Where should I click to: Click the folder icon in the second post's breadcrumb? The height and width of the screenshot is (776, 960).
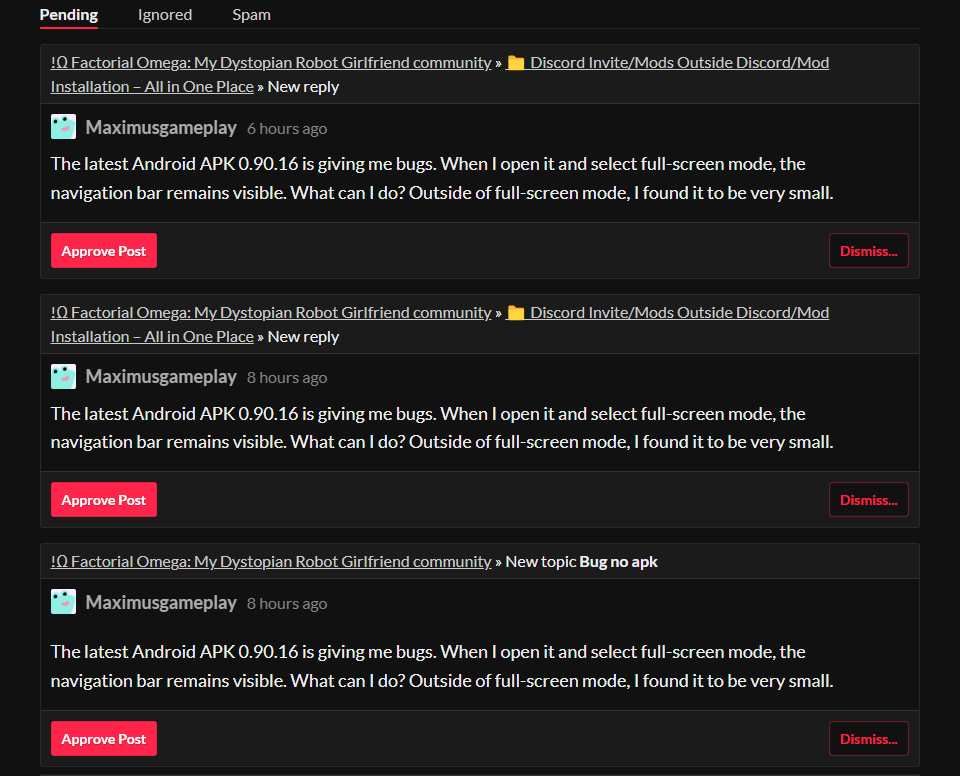516,313
